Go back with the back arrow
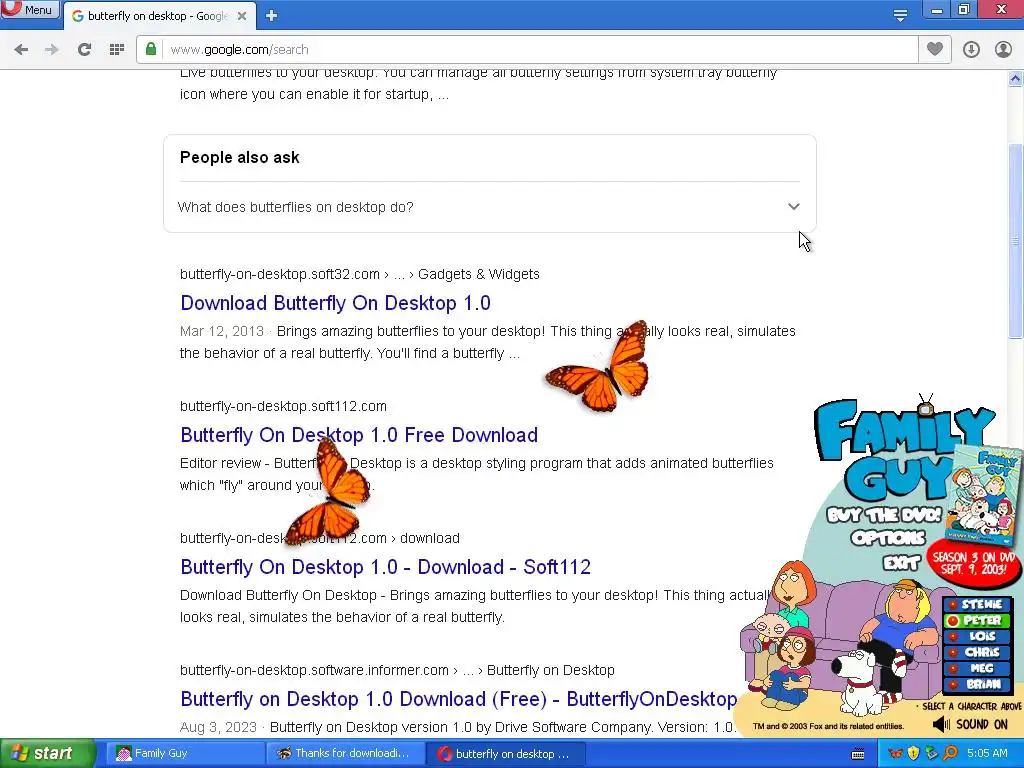Image resolution: width=1024 pixels, height=768 pixels. [x=21, y=50]
